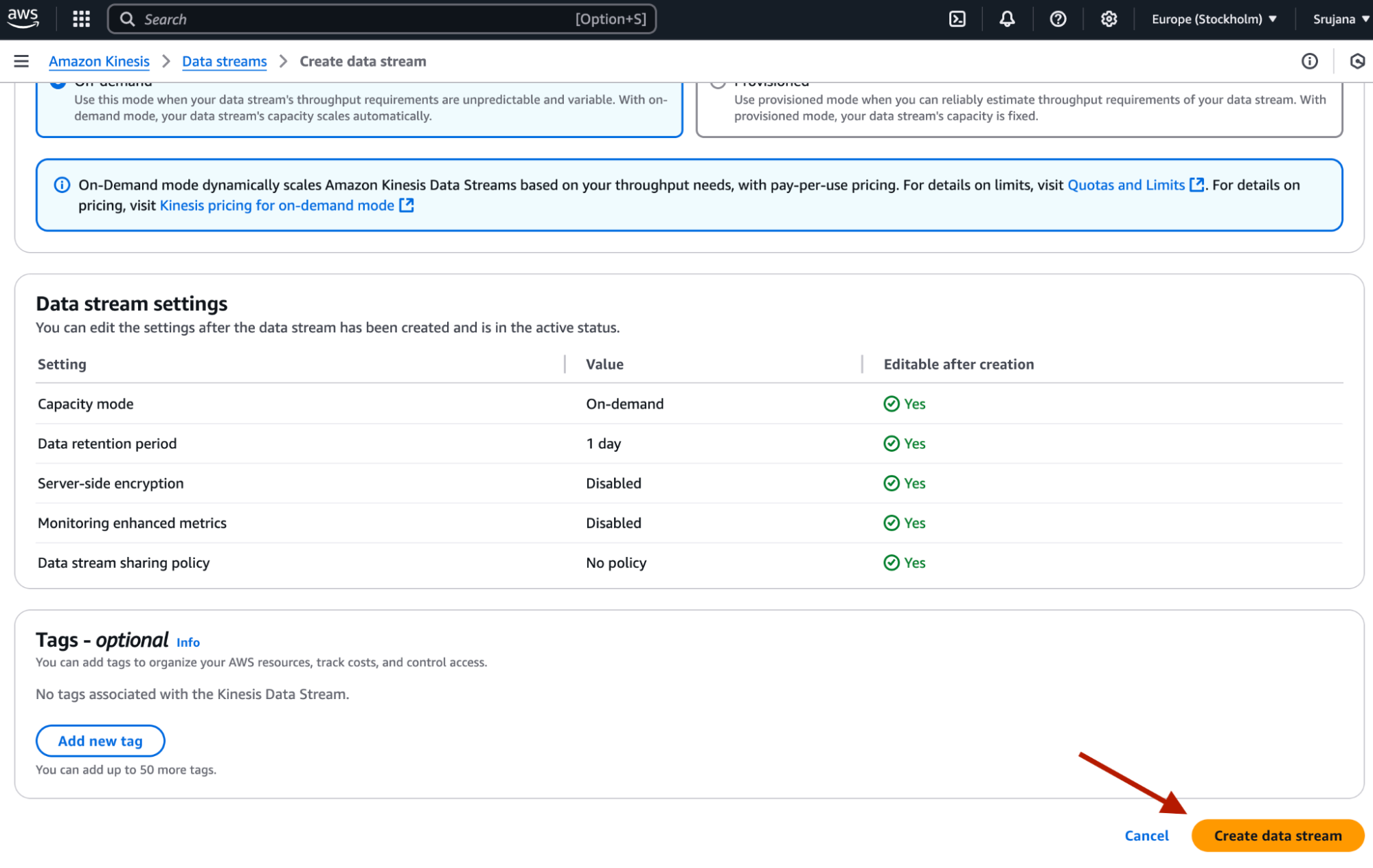Viewport: 1373px width, 868px height.
Task: Click the Server-side encryption cell
Action: pyautogui.click(x=111, y=483)
